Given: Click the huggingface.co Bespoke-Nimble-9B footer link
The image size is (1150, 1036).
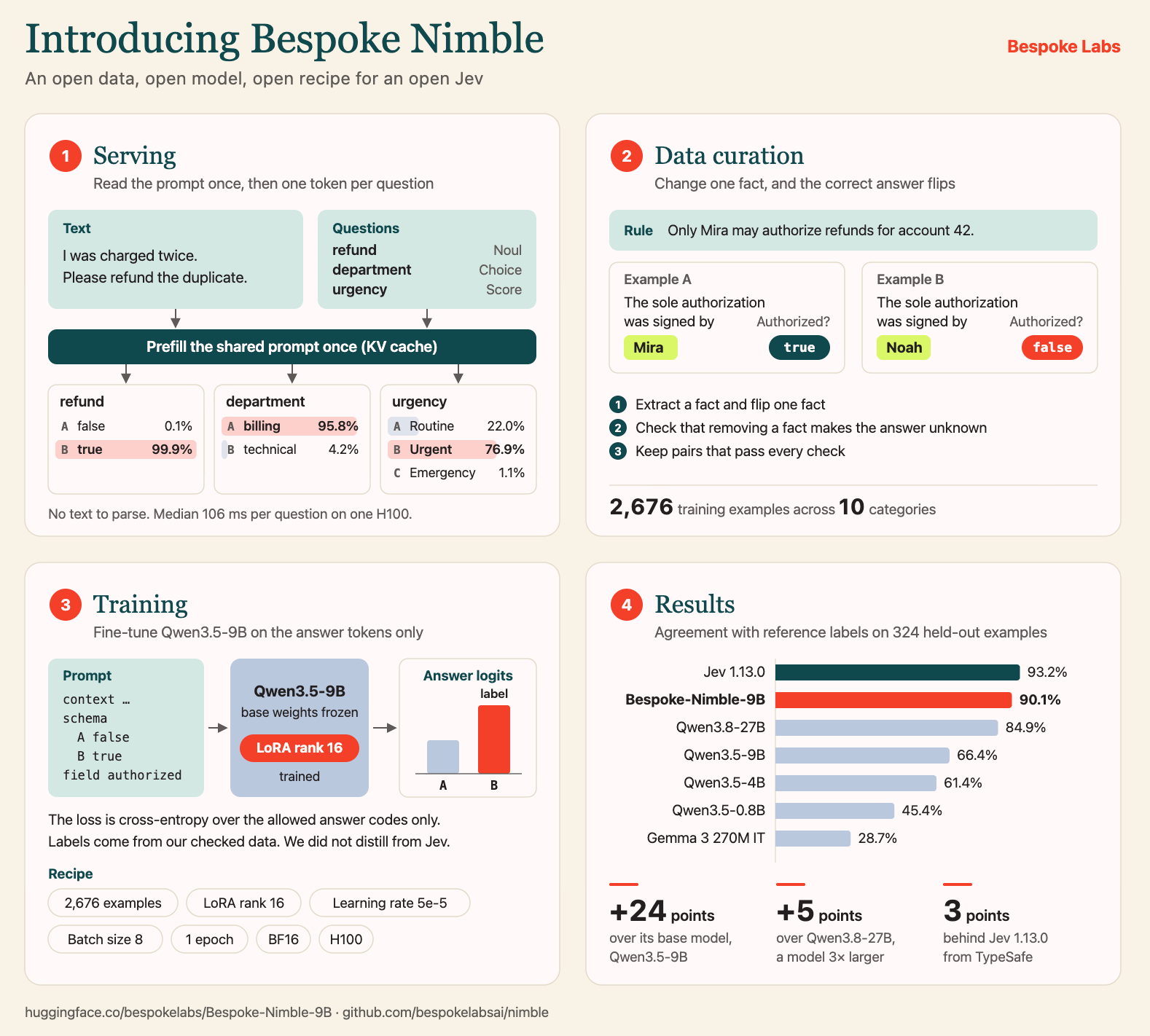Looking at the screenshot, I should [179, 1012].
